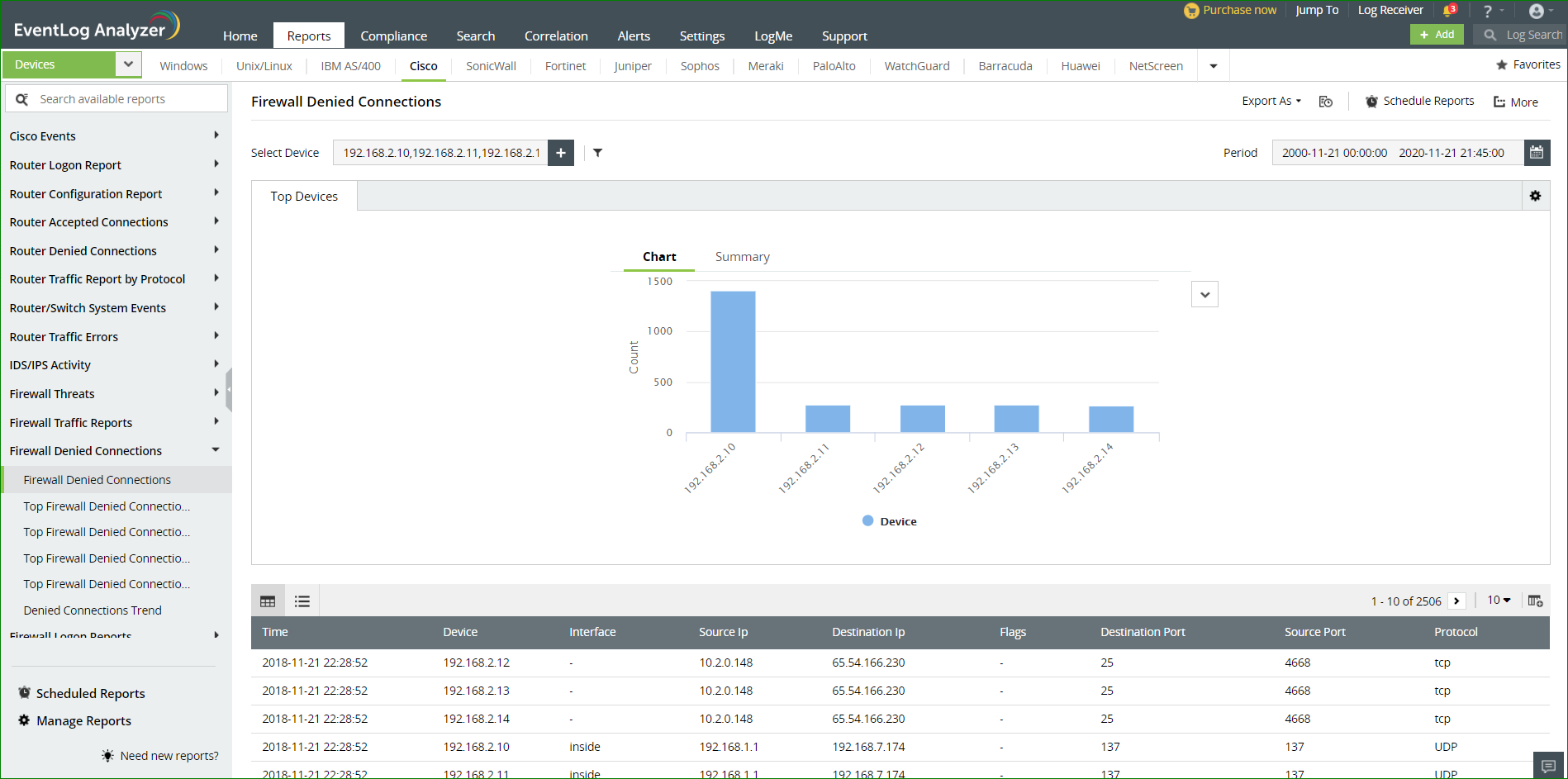Click the green Add button
The image size is (1568, 779).
(1437, 35)
